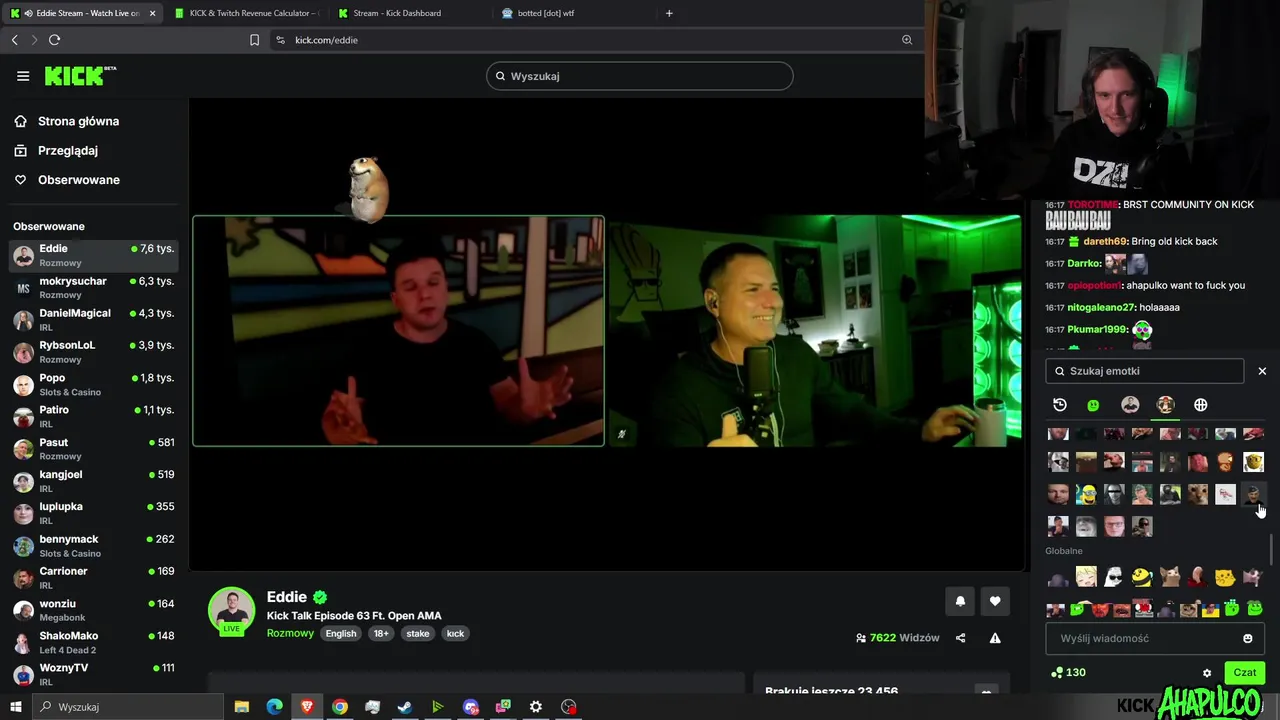Toggle emote picker smiley in message box
The image size is (1280, 720).
[x=1248, y=638]
